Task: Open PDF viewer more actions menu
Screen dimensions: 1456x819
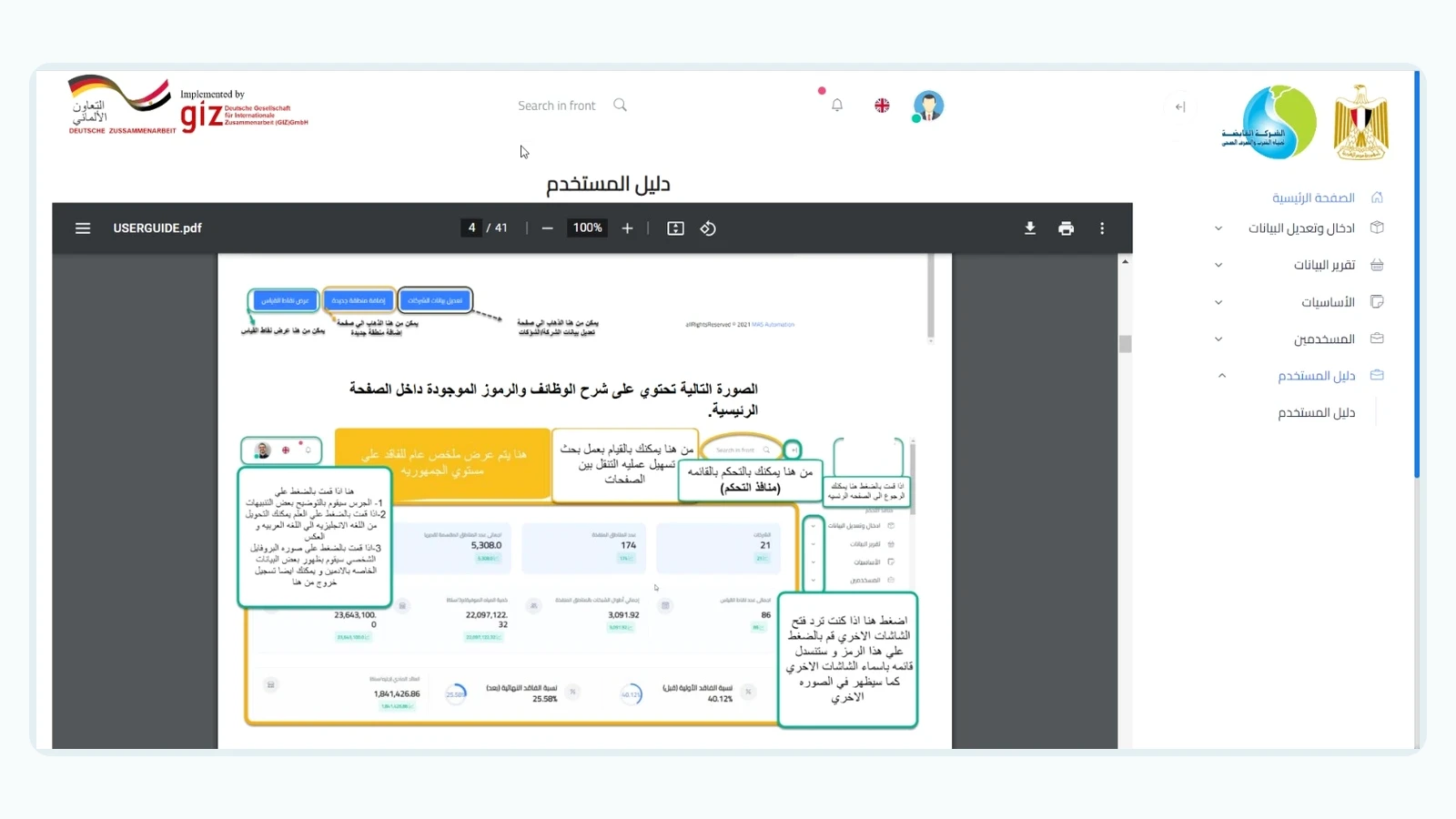Action: point(1102,228)
